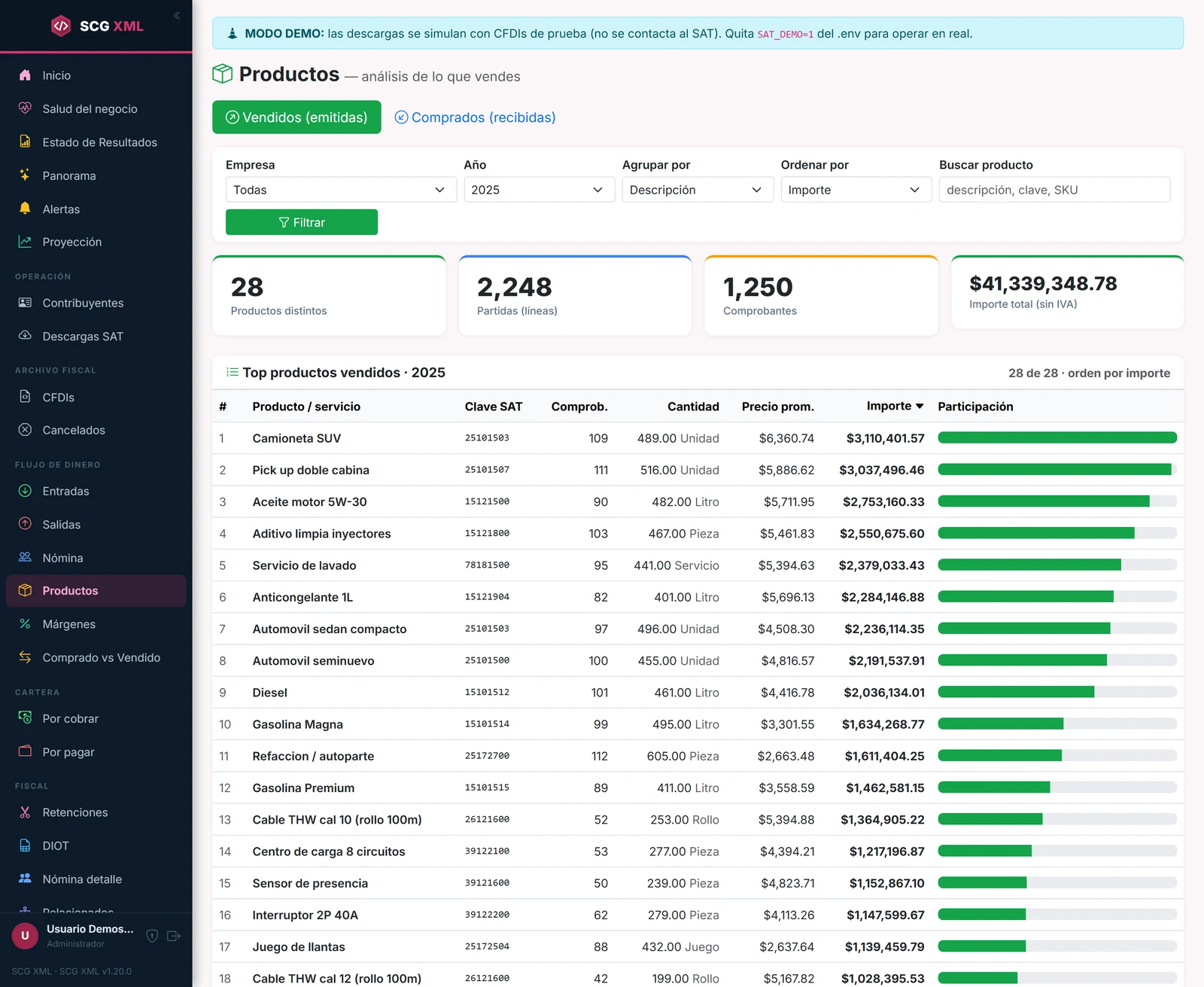Select the Estado de Resultados chart icon
The width and height of the screenshot is (1204, 987).
point(25,142)
